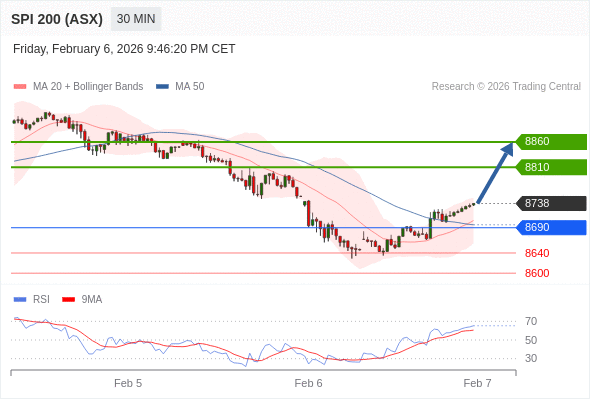The height and width of the screenshot is (400, 590).
Task: Click the RSI blue legend swatch
Action: pyautogui.click(x=20, y=300)
